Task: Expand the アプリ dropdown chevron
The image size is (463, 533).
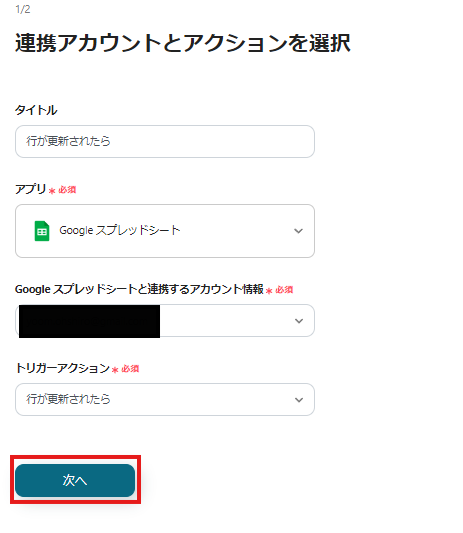Action: (x=298, y=231)
